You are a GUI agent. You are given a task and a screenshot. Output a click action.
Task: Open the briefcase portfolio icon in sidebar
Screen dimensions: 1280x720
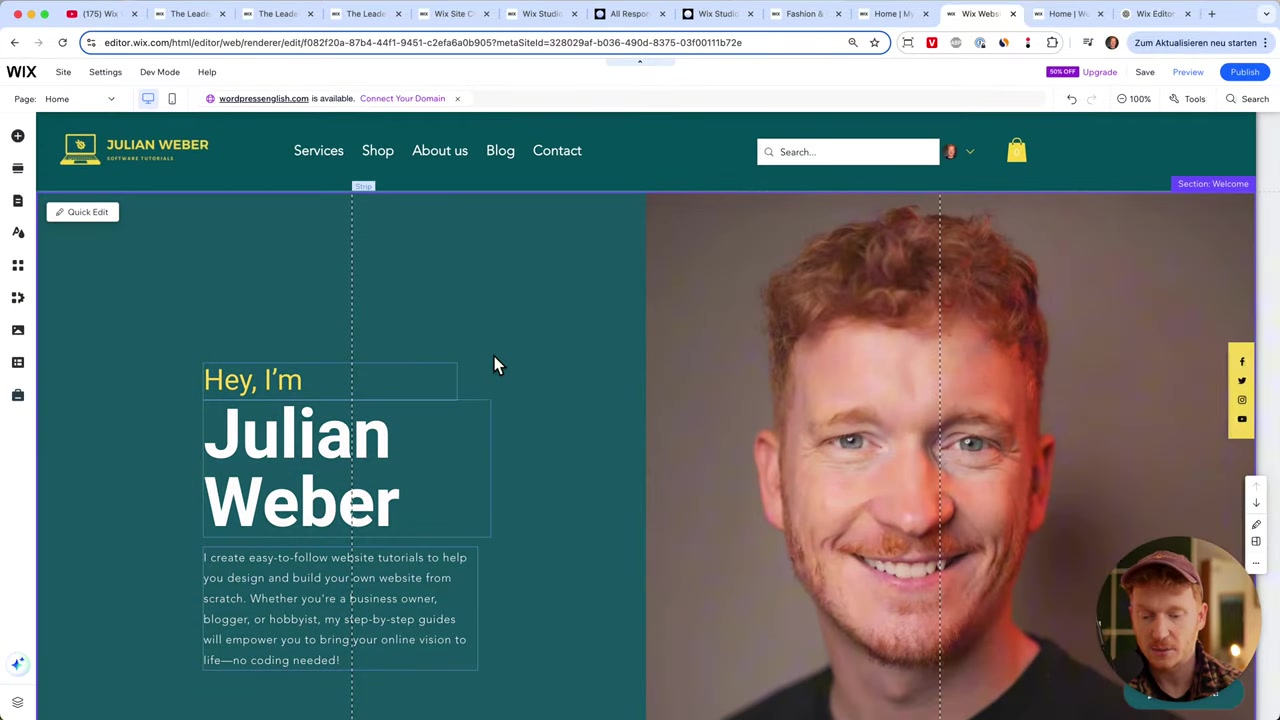coord(18,395)
